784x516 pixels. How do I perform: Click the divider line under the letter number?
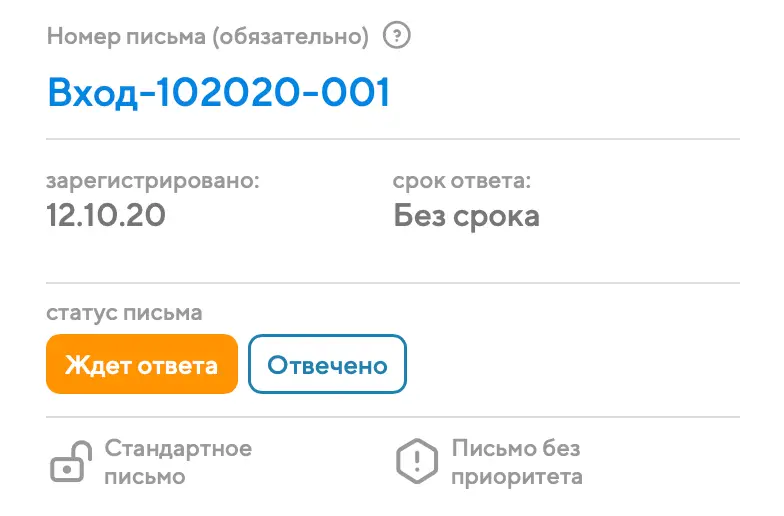point(392,139)
